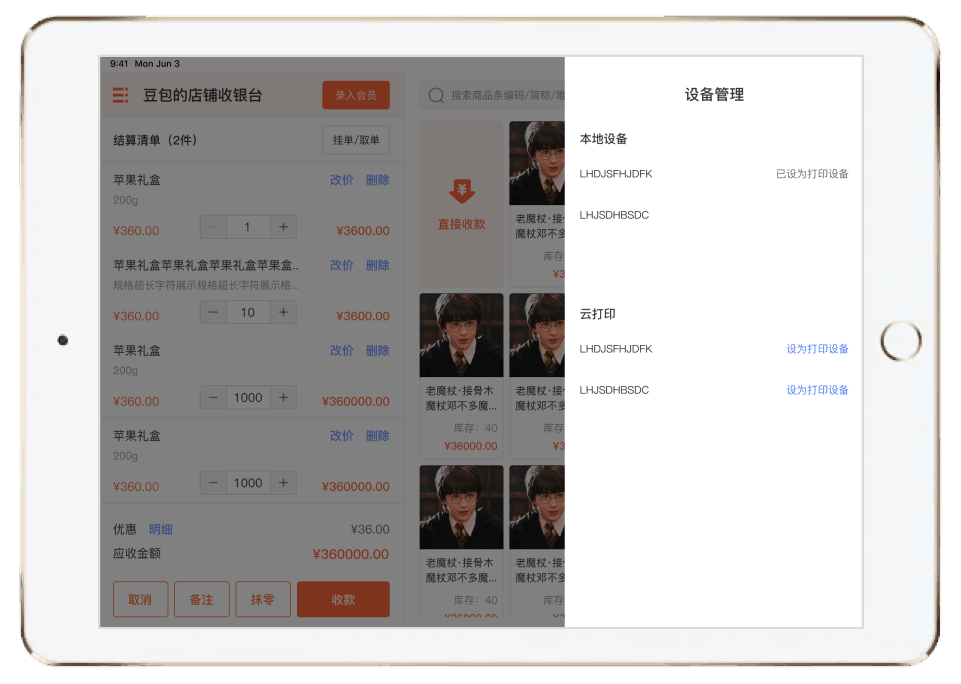Open the hamburger menu beside the store title
The image size is (961, 684).
click(x=121, y=95)
